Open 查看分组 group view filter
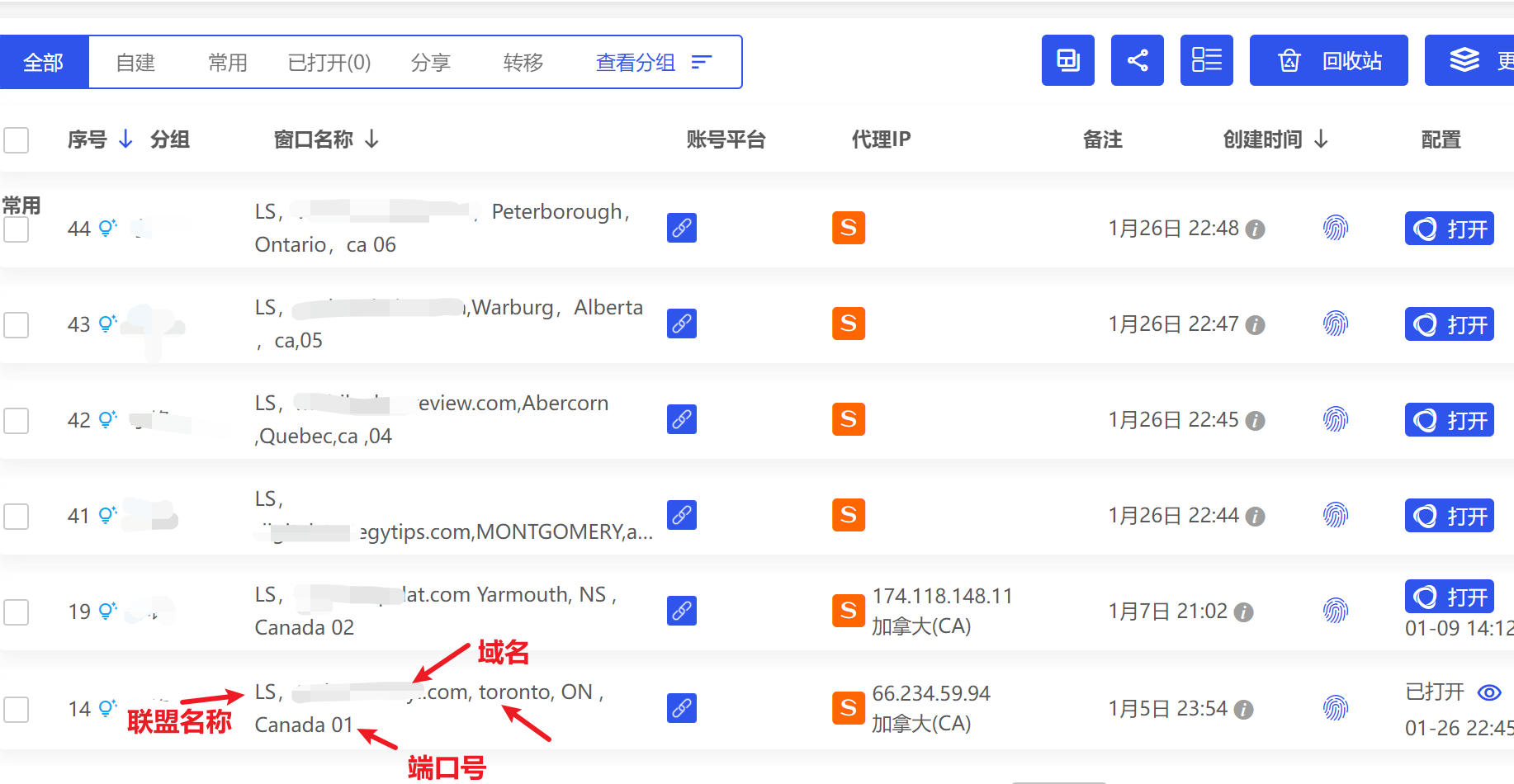1514x784 pixels. 653,63
